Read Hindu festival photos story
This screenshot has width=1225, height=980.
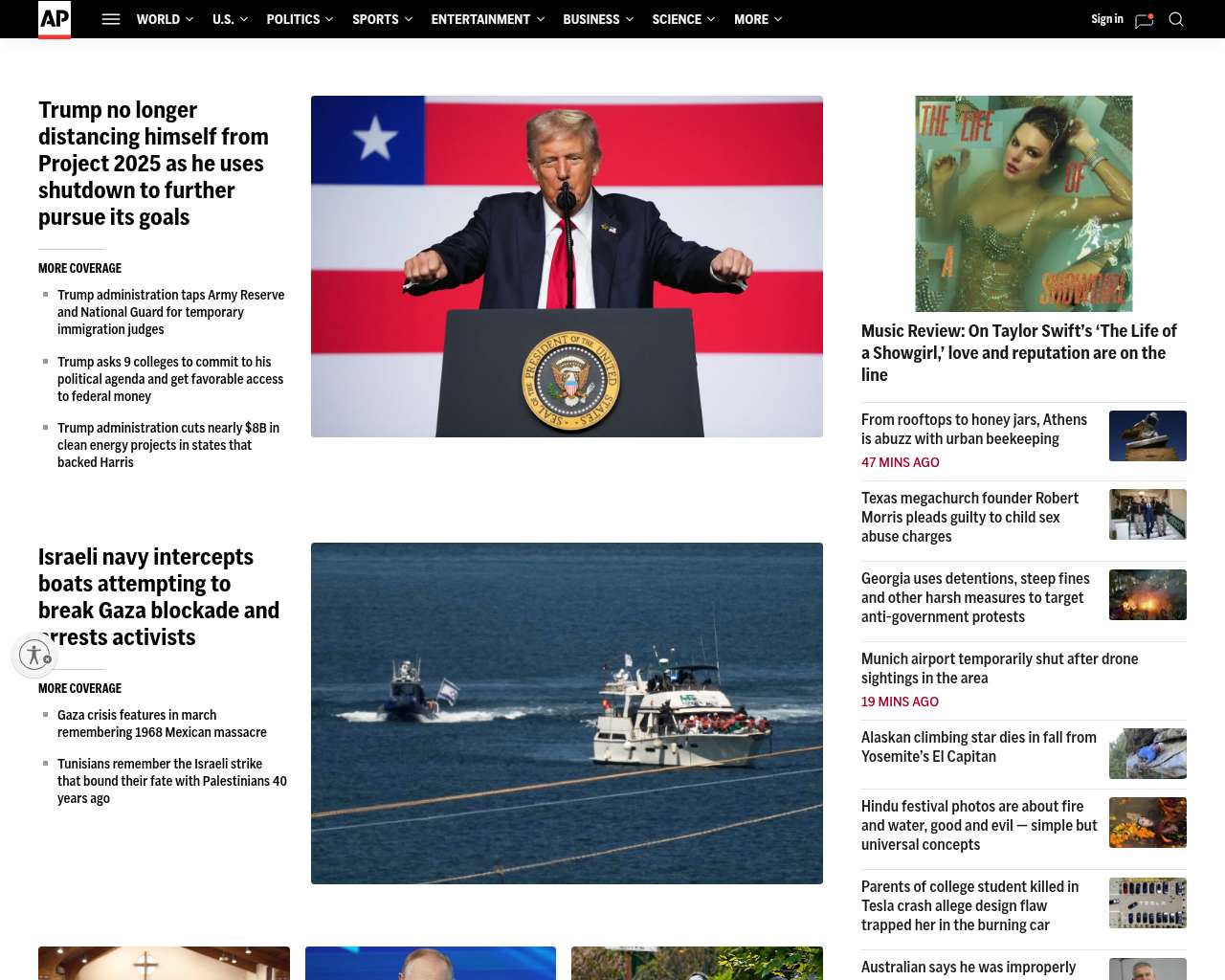tap(979, 826)
